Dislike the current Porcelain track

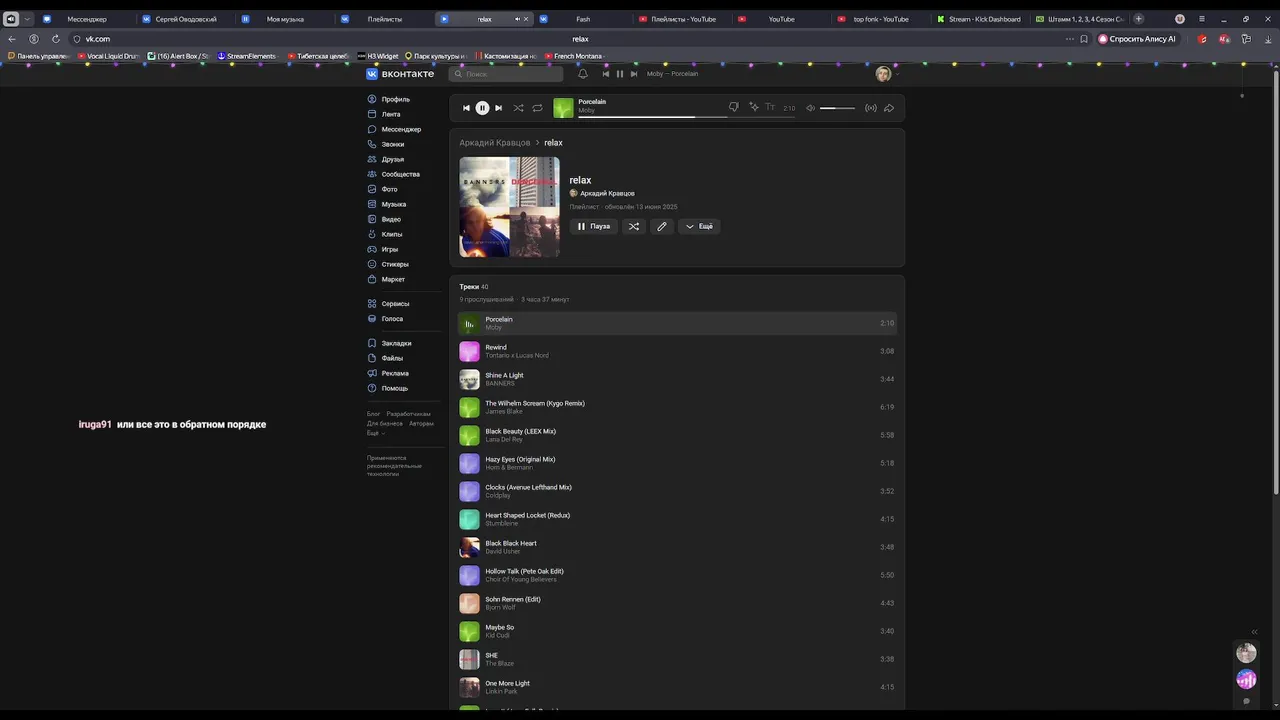click(734, 107)
